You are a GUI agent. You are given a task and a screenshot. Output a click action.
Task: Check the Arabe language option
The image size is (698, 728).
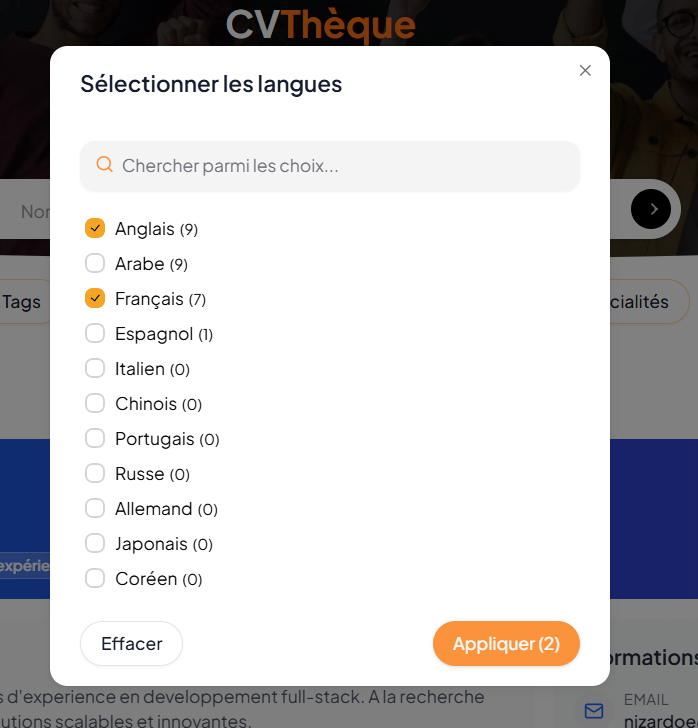(x=95, y=264)
